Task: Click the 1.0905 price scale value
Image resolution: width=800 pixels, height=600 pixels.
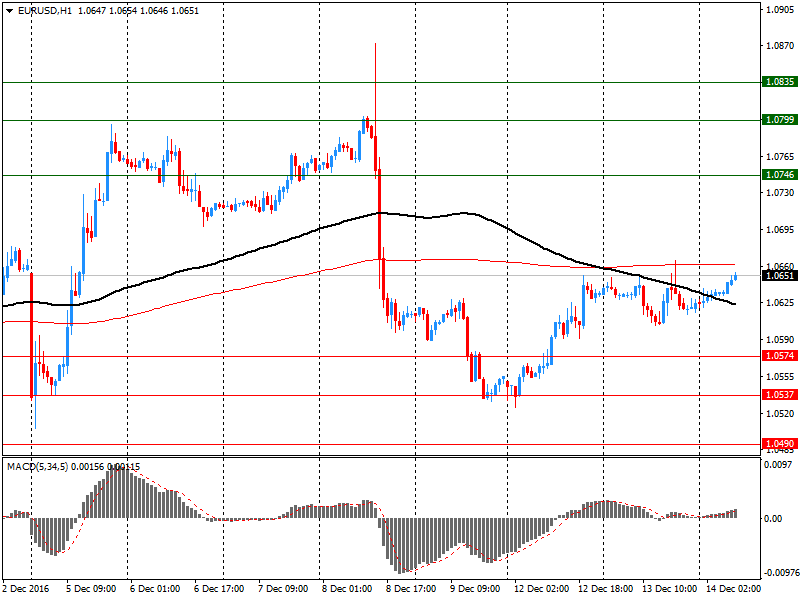Action: [x=780, y=9]
